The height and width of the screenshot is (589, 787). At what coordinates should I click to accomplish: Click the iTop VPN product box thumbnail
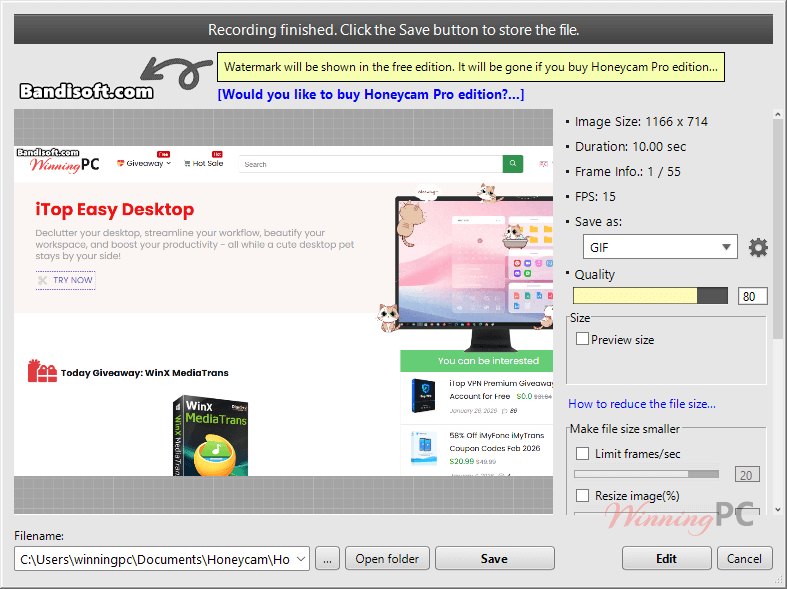click(424, 396)
